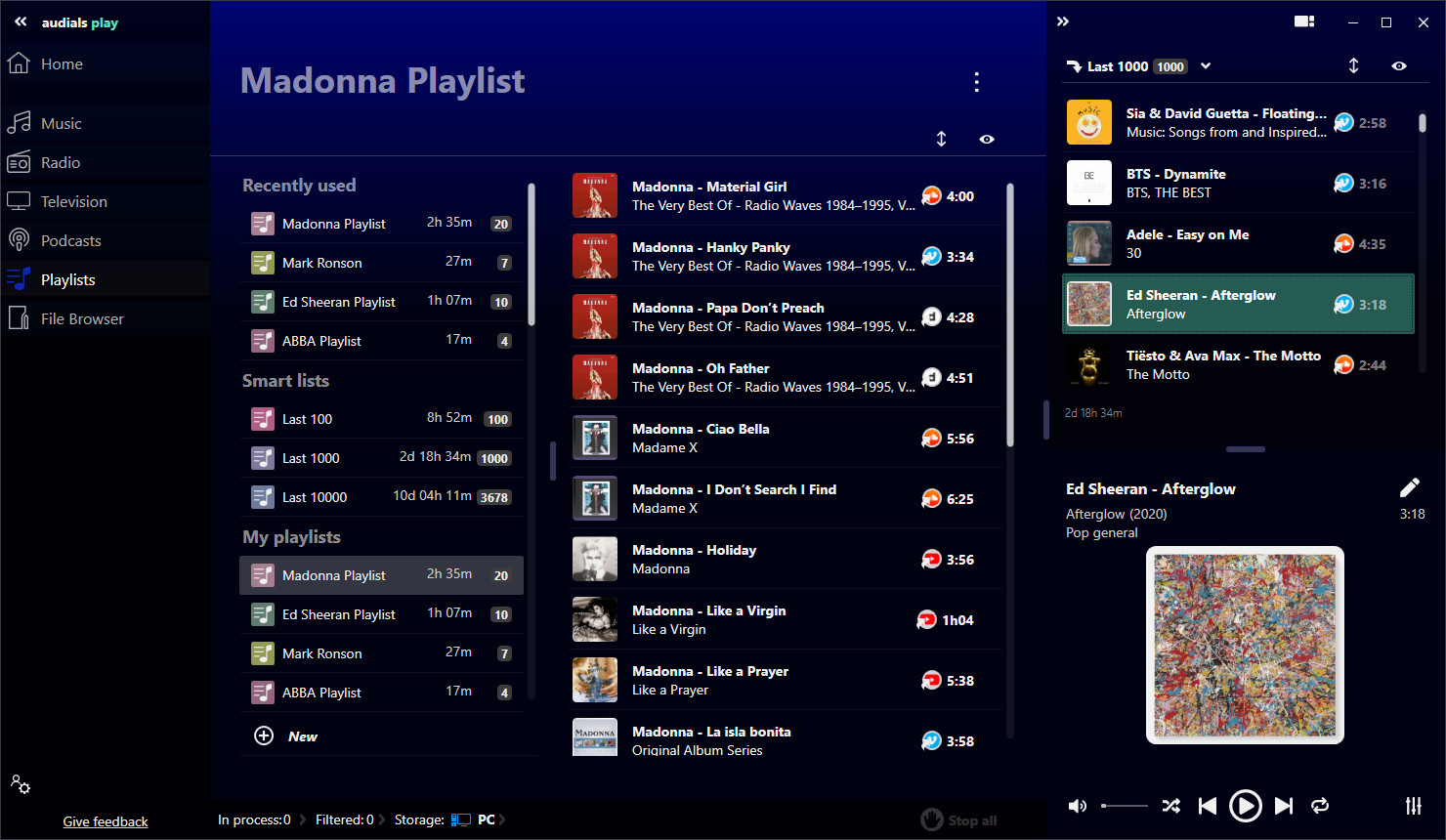Skip to the previous track

click(1208, 806)
